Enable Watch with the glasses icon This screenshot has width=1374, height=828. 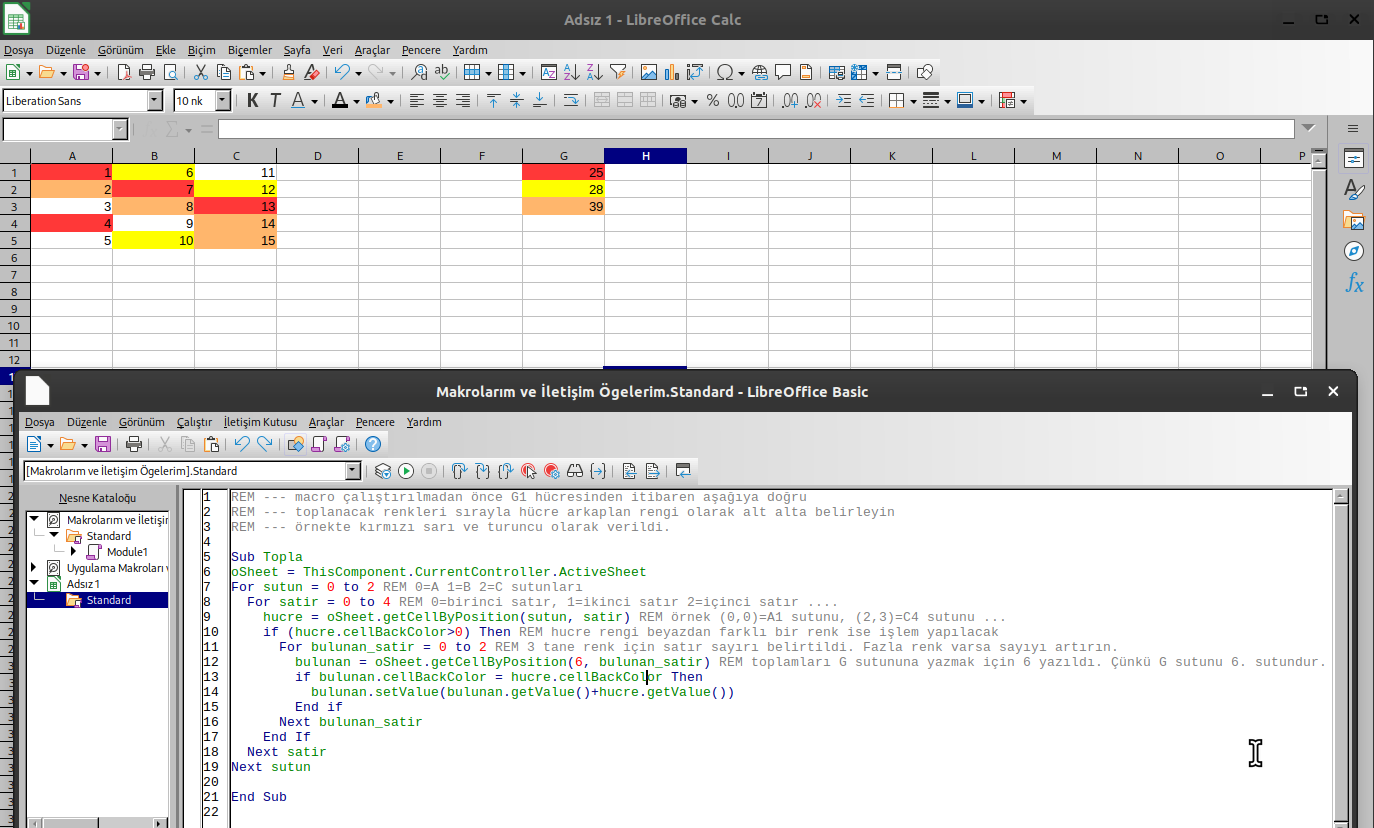(575, 471)
